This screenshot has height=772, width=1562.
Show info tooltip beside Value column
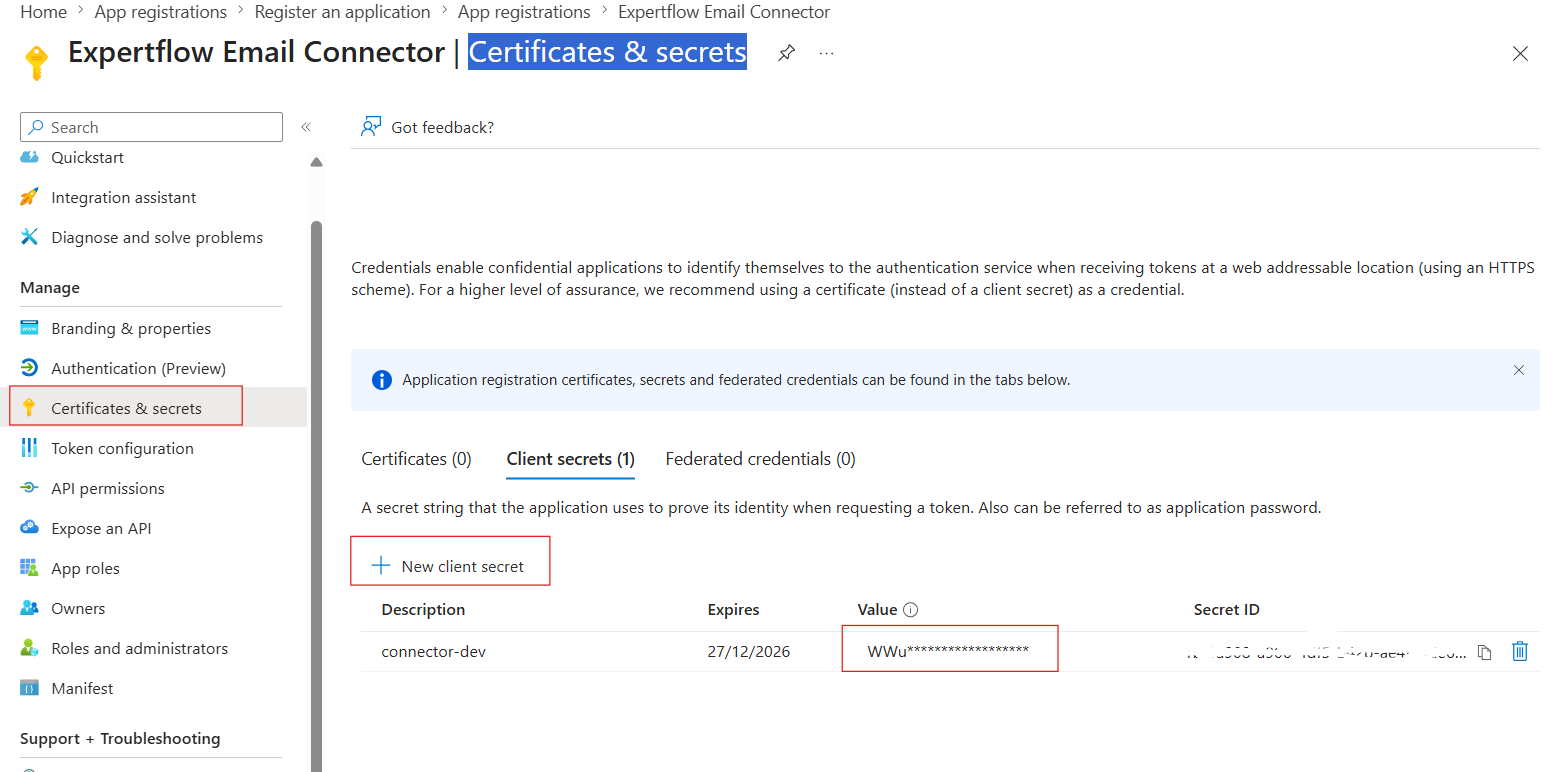[910, 610]
